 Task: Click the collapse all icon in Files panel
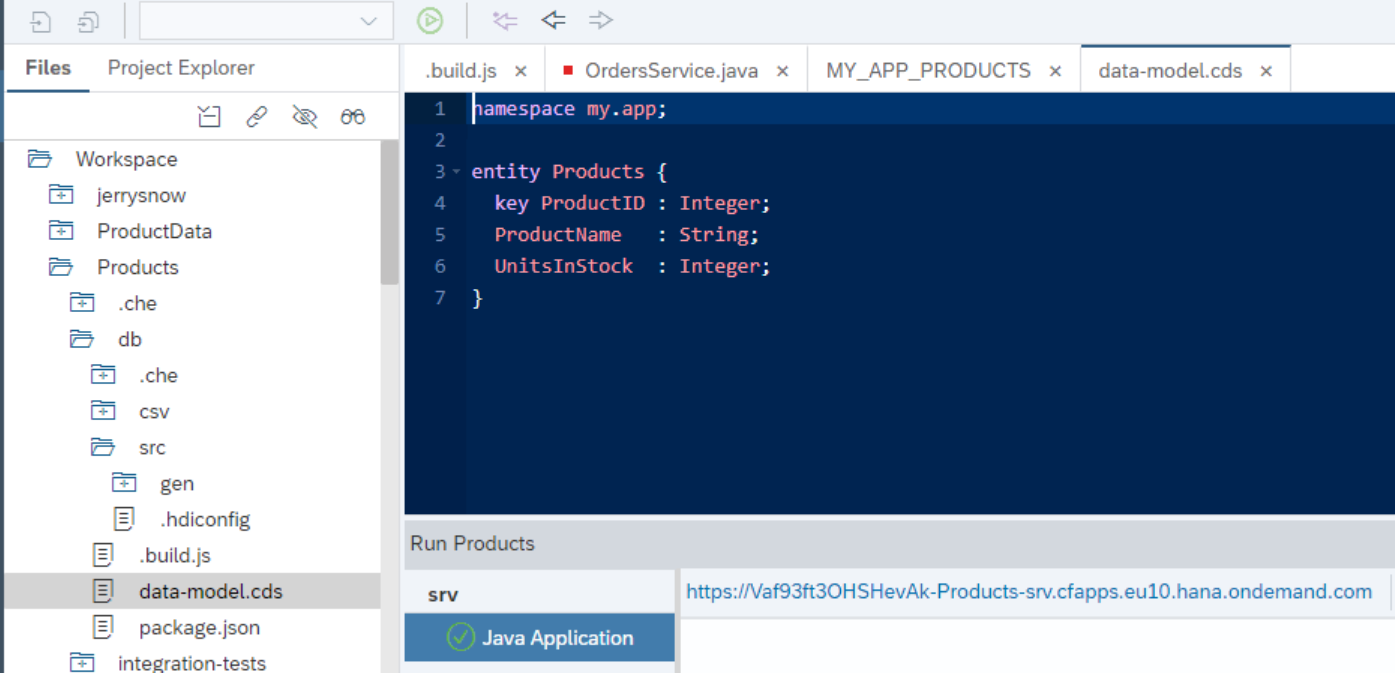point(209,117)
